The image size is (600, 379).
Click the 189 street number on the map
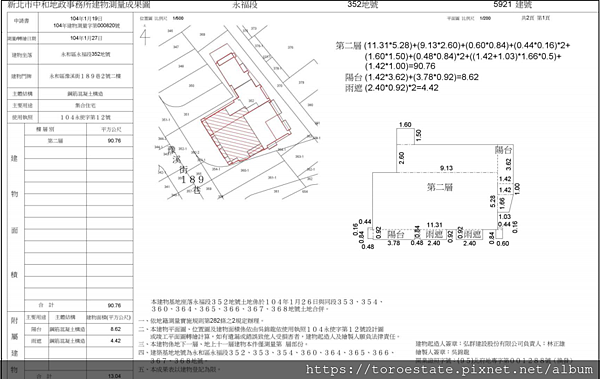(193, 180)
